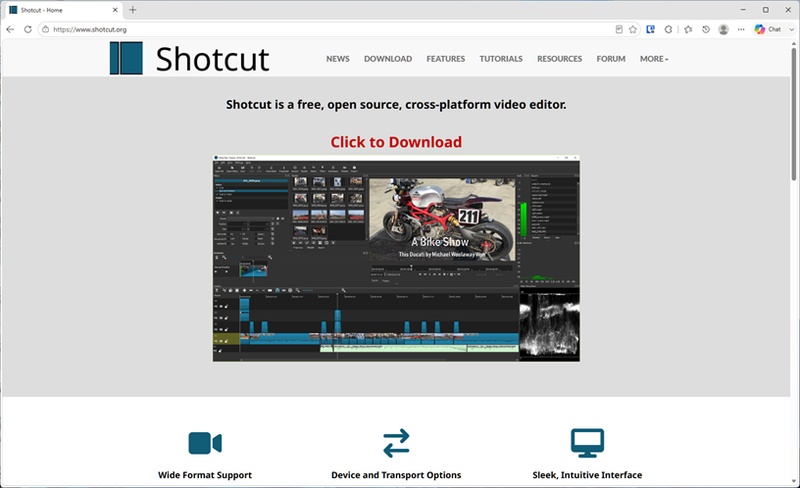Screen dimensions: 800x488
Task: Expand the MORE dropdown menu
Action: pos(654,59)
